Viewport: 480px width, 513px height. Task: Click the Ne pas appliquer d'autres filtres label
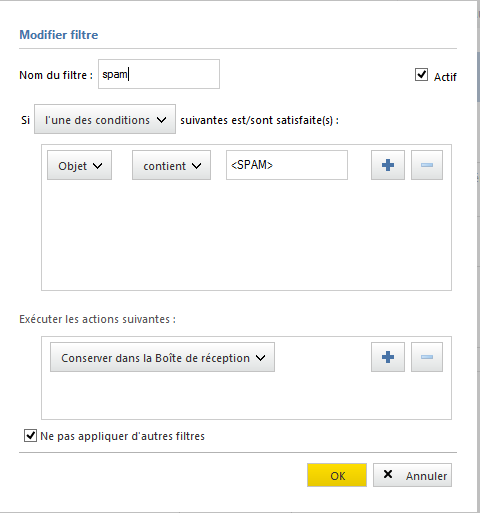pos(122,436)
